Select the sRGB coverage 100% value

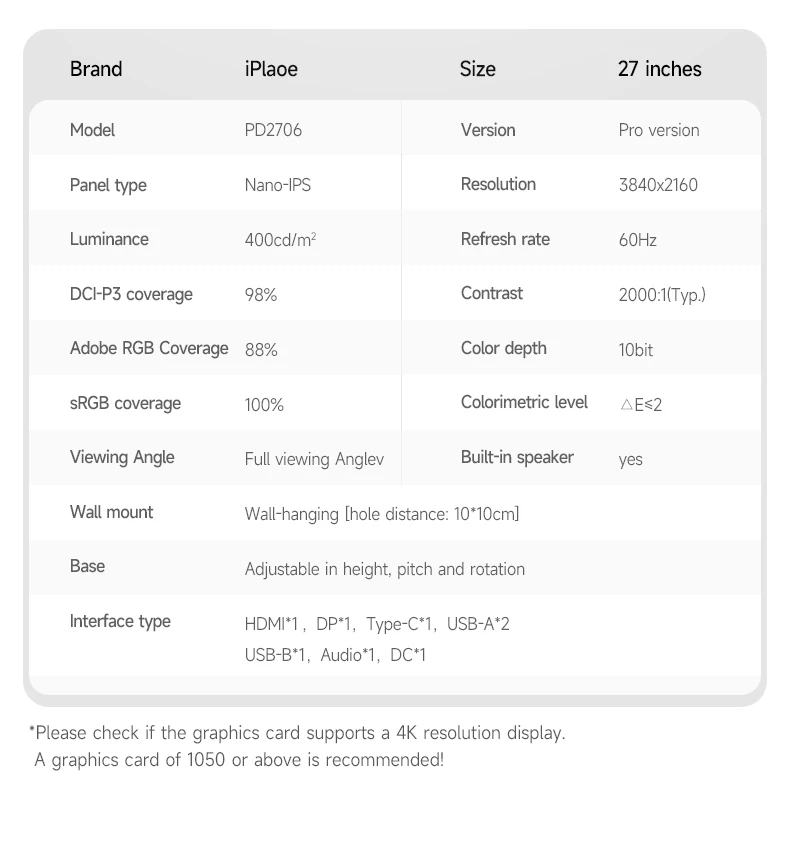pos(264,405)
